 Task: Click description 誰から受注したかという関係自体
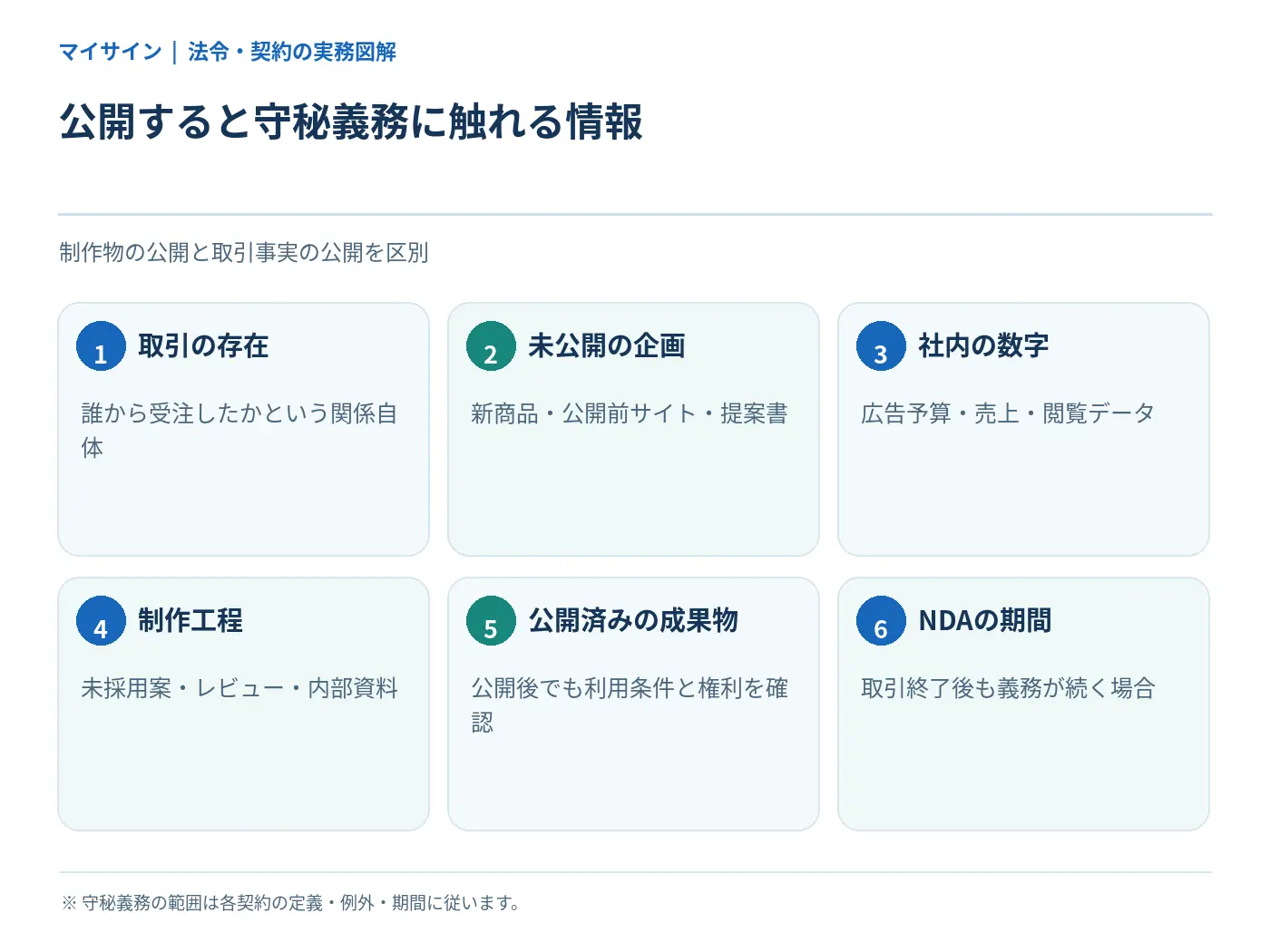(x=239, y=430)
